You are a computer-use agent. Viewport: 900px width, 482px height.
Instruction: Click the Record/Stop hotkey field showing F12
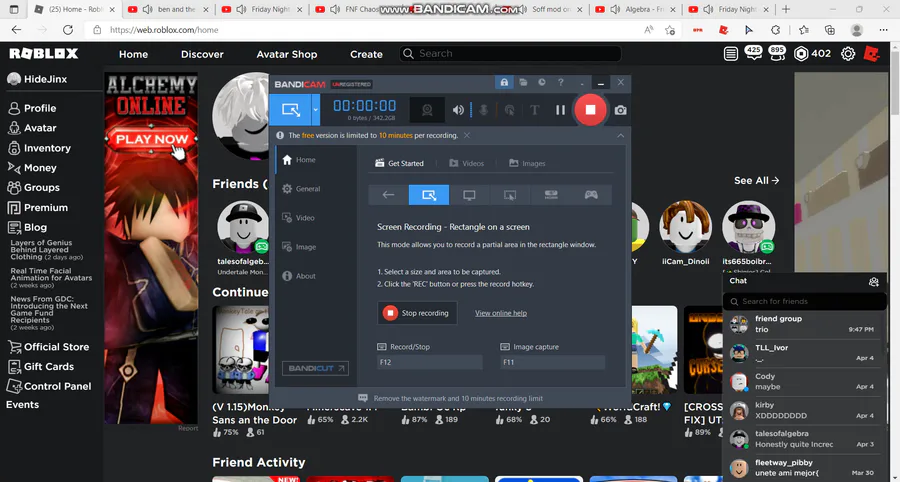429,363
